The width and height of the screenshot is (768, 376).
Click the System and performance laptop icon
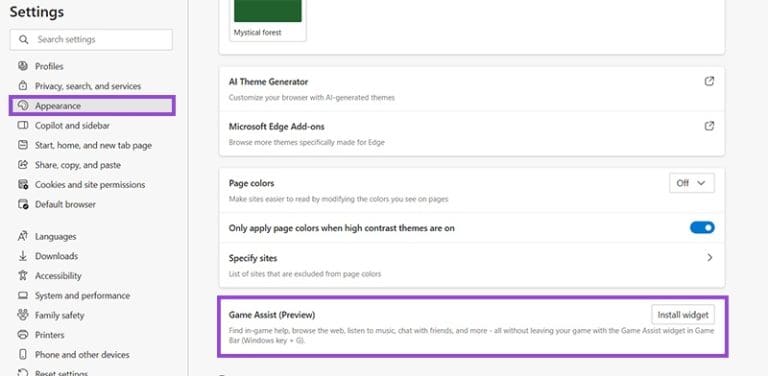[x=23, y=296]
